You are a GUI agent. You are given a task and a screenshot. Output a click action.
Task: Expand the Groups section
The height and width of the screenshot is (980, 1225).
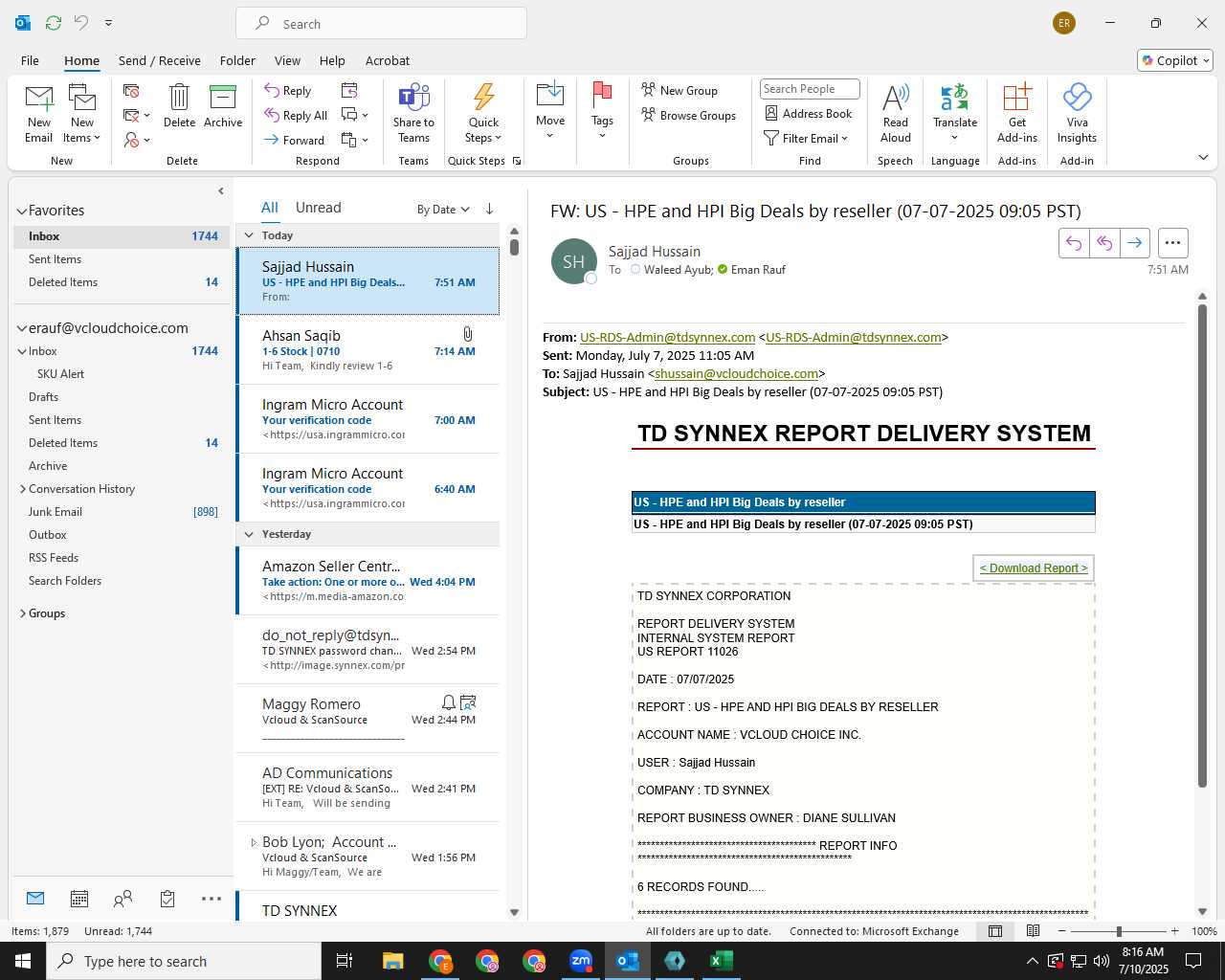pos(23,613)
